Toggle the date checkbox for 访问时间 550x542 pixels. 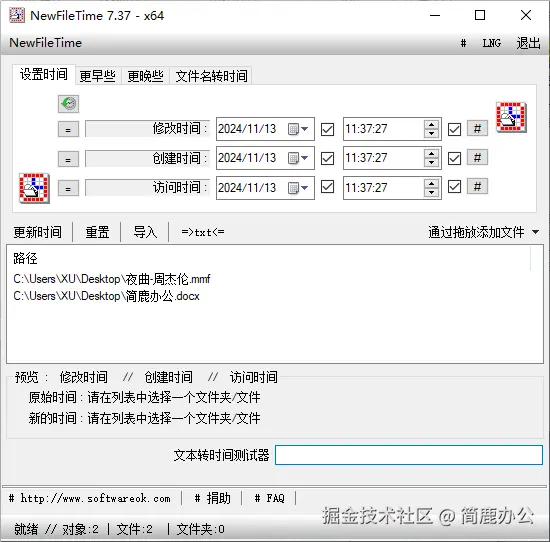pos(327,187)
